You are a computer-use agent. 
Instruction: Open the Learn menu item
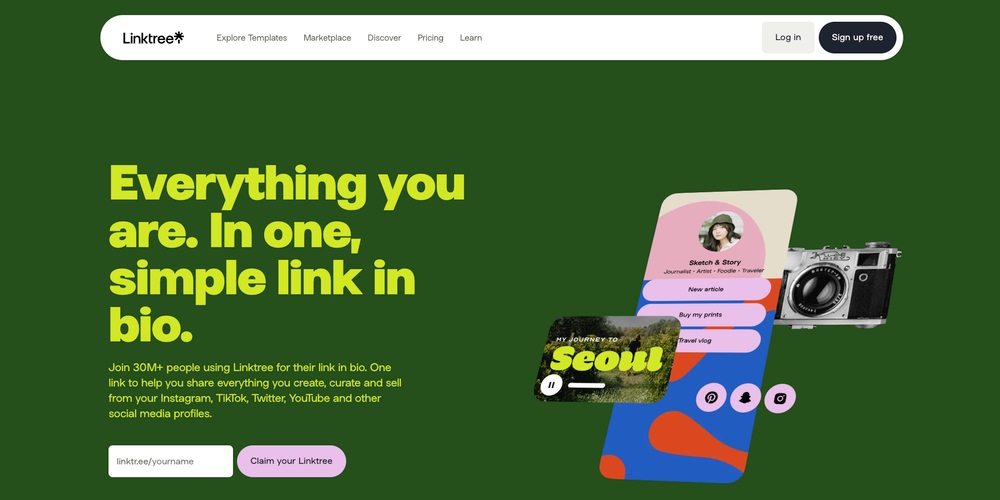click(471, 38)
